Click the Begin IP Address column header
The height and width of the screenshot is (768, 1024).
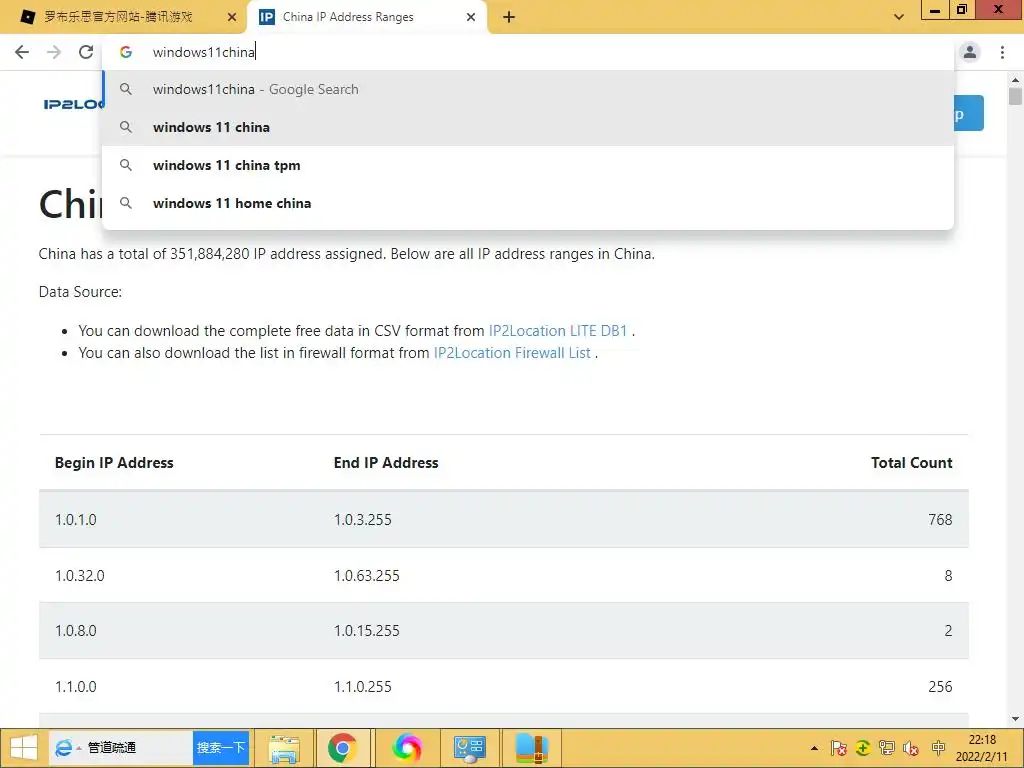pyautogui.click(x=114, y=462)
